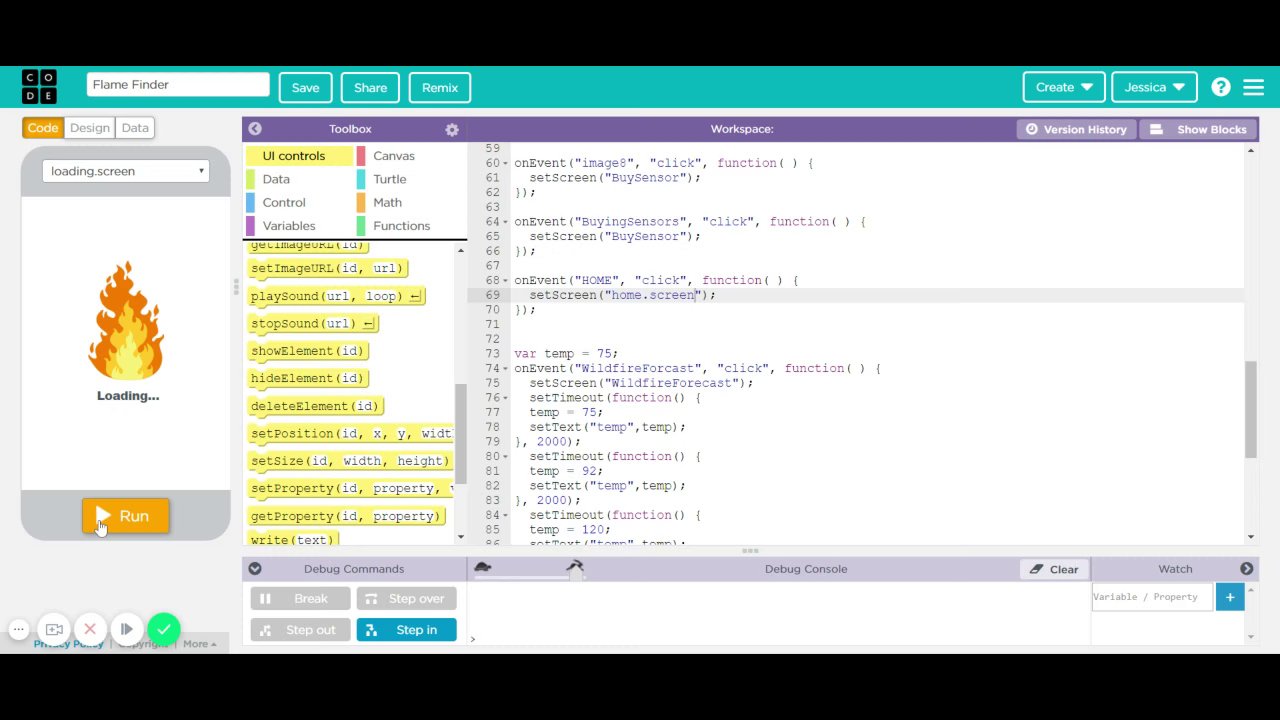This screenshot has width=1280, height=720.
Task: Collapse the code fold at line 76
Action: tap(505, 398)
